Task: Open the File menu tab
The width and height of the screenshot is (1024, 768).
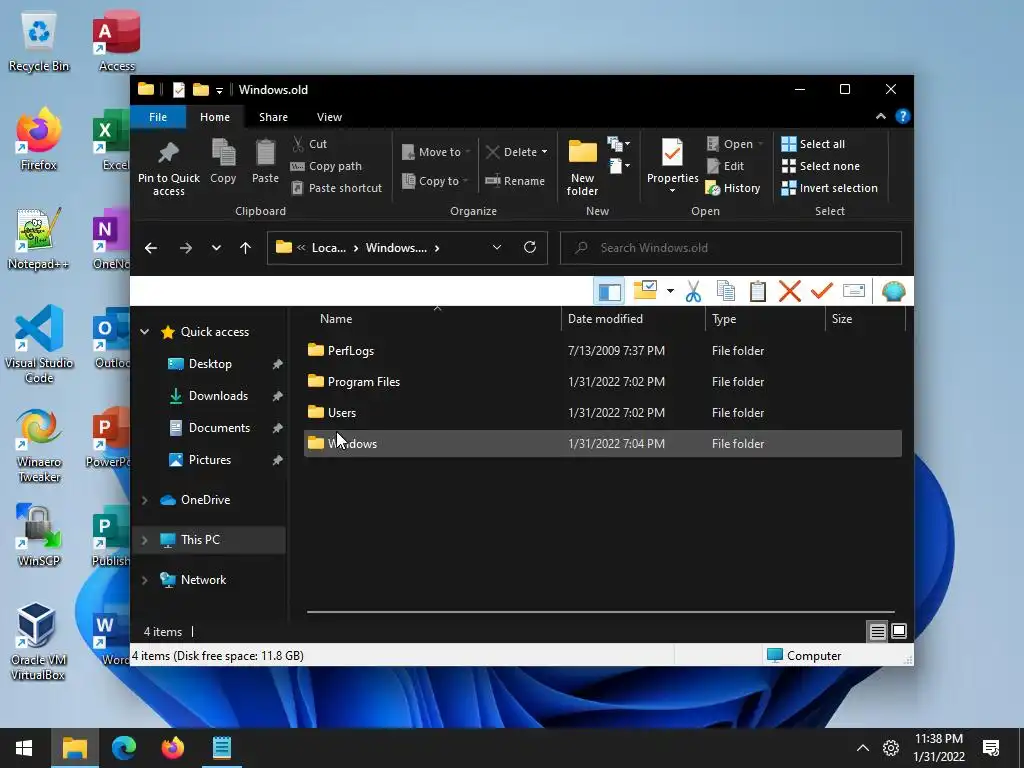Action: coord(158,117)
